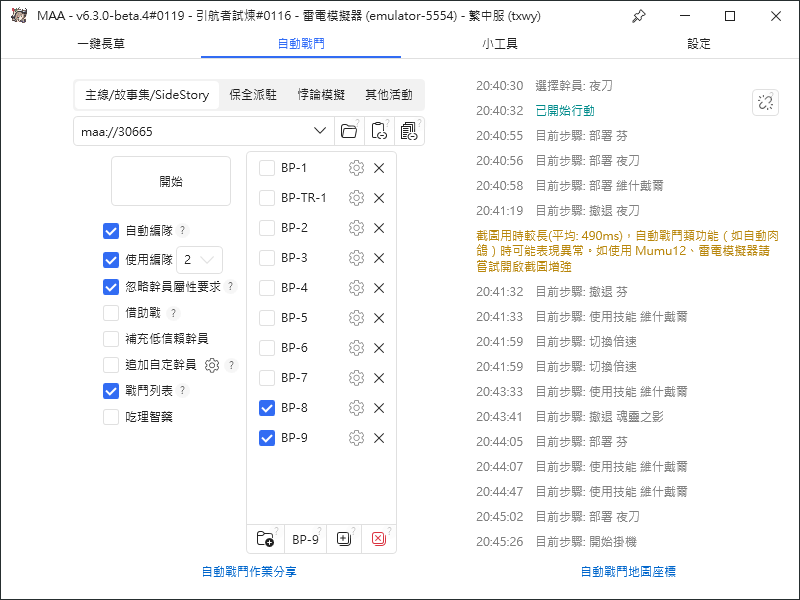This screenshot has height=600, width=800.
Task: Click the paste-from-clipboard icon beside the path field
Action: tap(378, 131)
